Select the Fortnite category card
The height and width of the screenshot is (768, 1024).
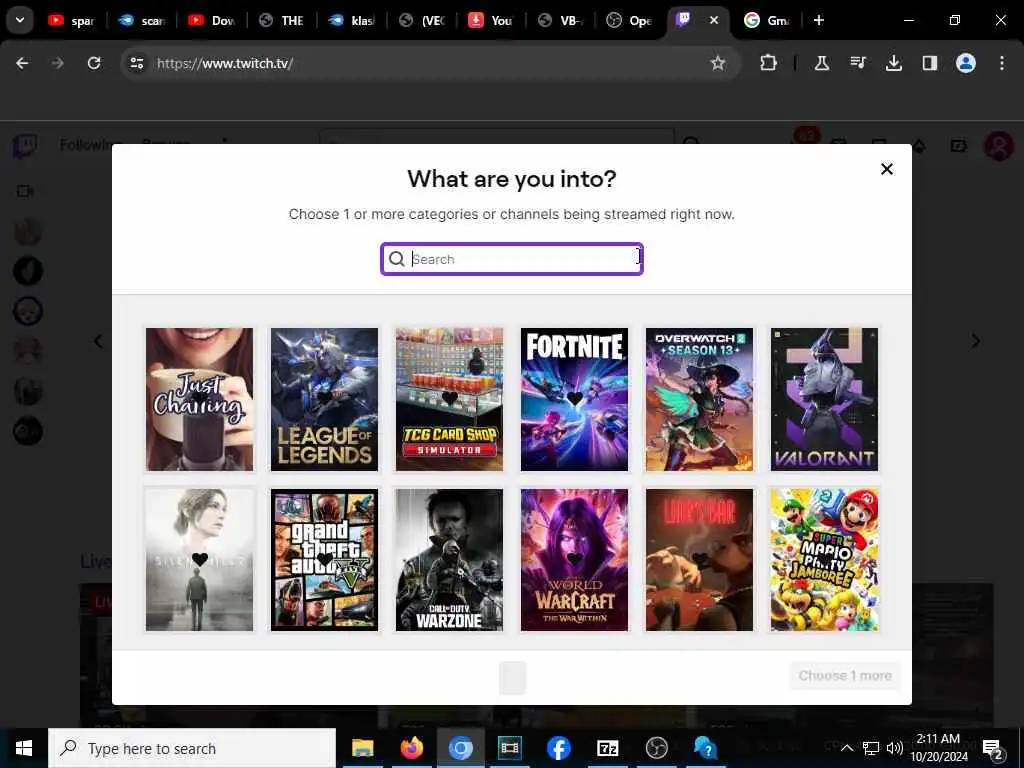(x=575, y=399)
